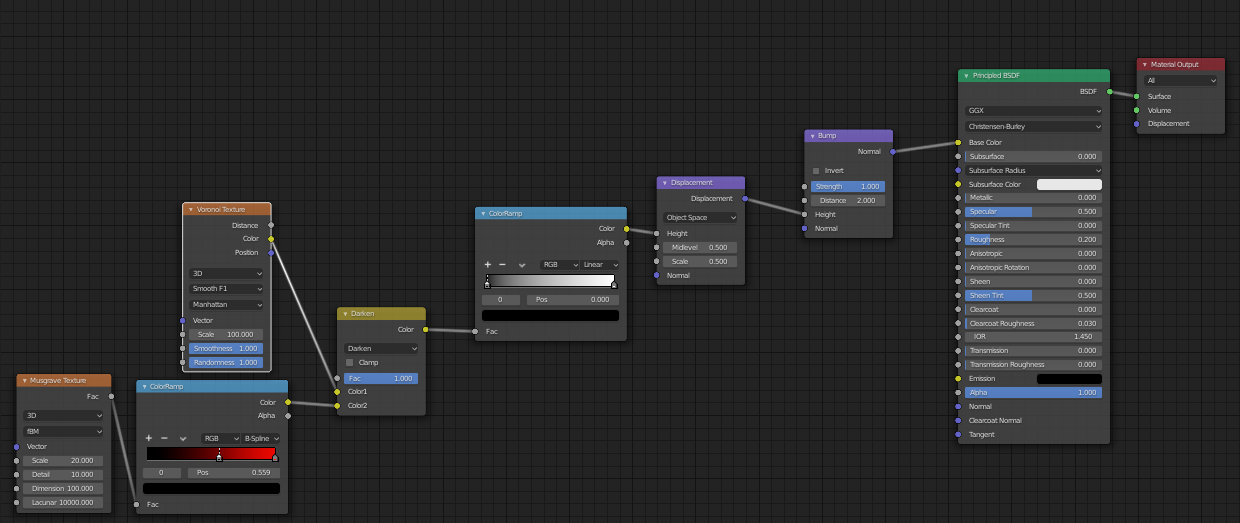The height and width of the screenshot is (523, 1240).
Task: Adjust the Specular slider in Principled BSDF
Action: coord(1034,211)
